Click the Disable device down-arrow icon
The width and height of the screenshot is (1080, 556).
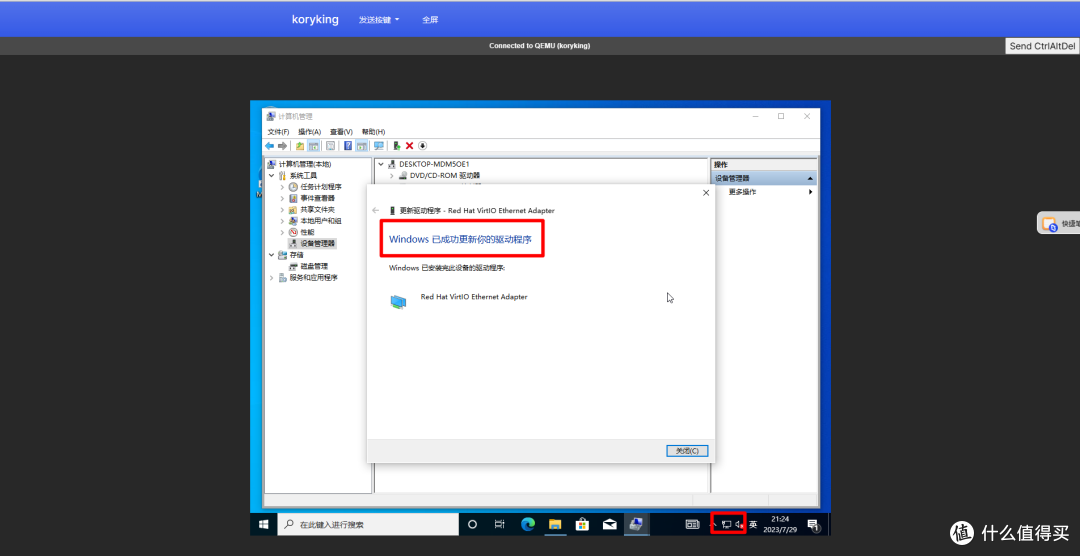coord(422,145)
